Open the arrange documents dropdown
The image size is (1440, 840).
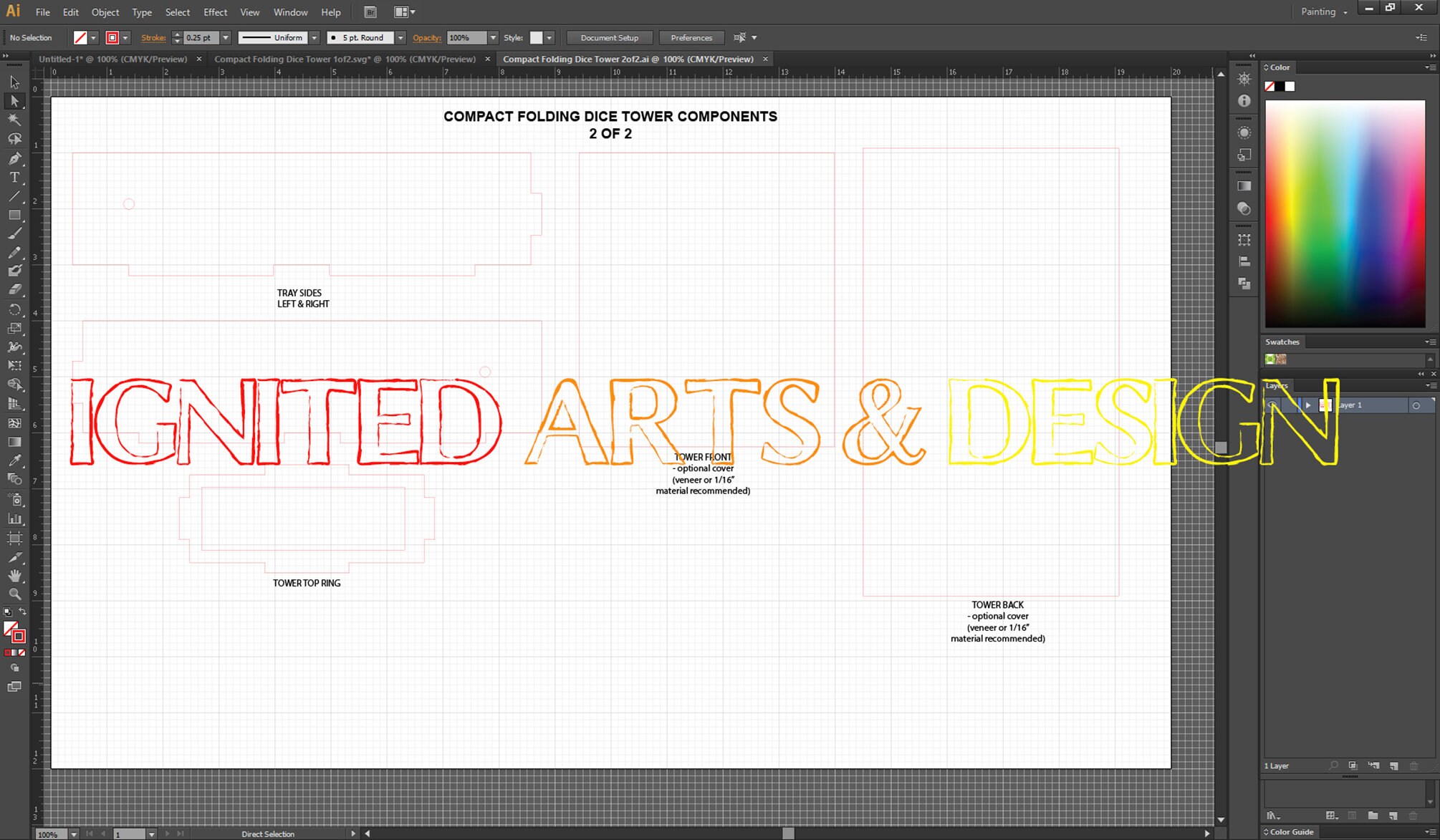coord(405,12)
